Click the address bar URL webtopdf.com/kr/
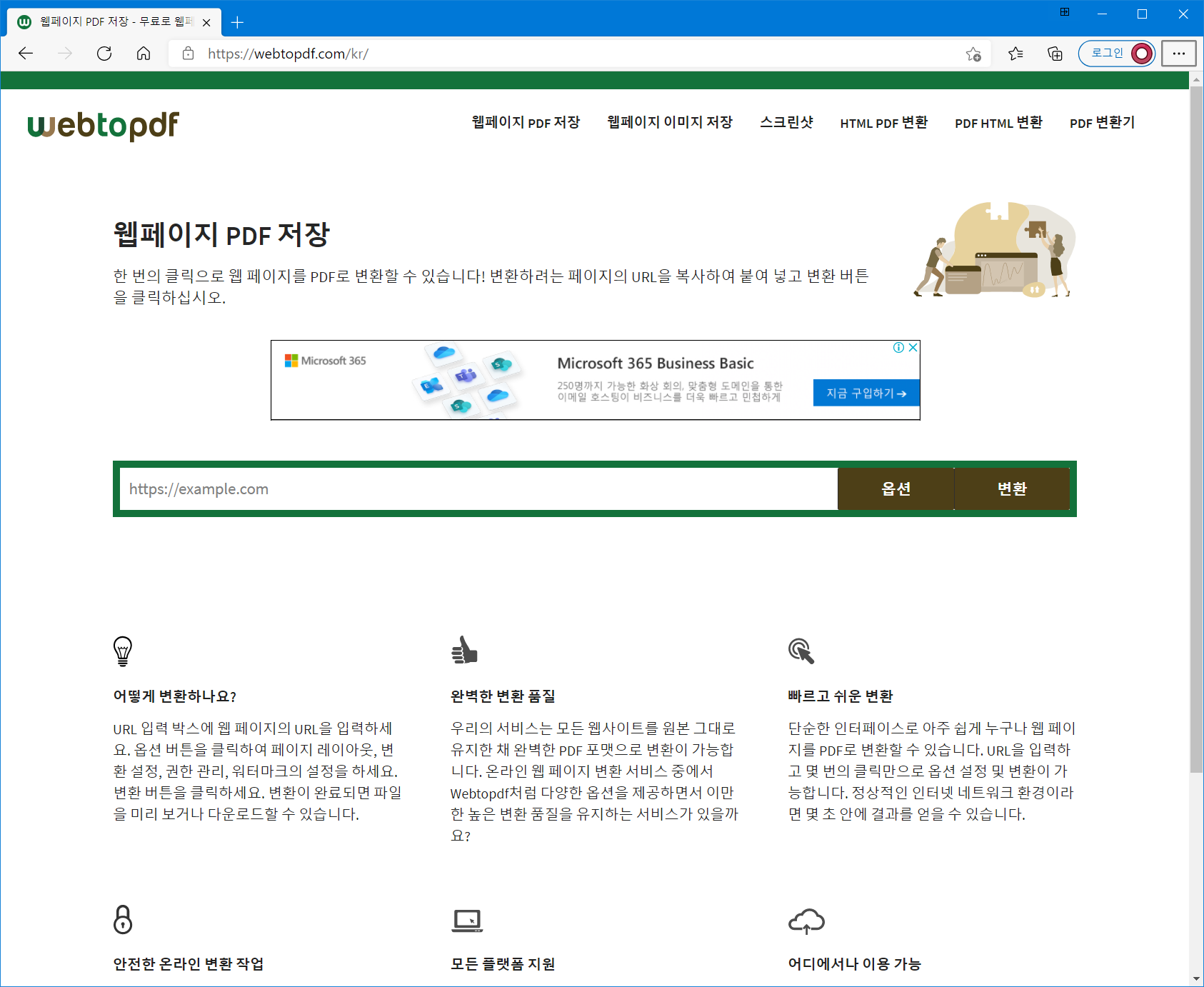This screenshot has width=1204, height=987. pos(288,54)
